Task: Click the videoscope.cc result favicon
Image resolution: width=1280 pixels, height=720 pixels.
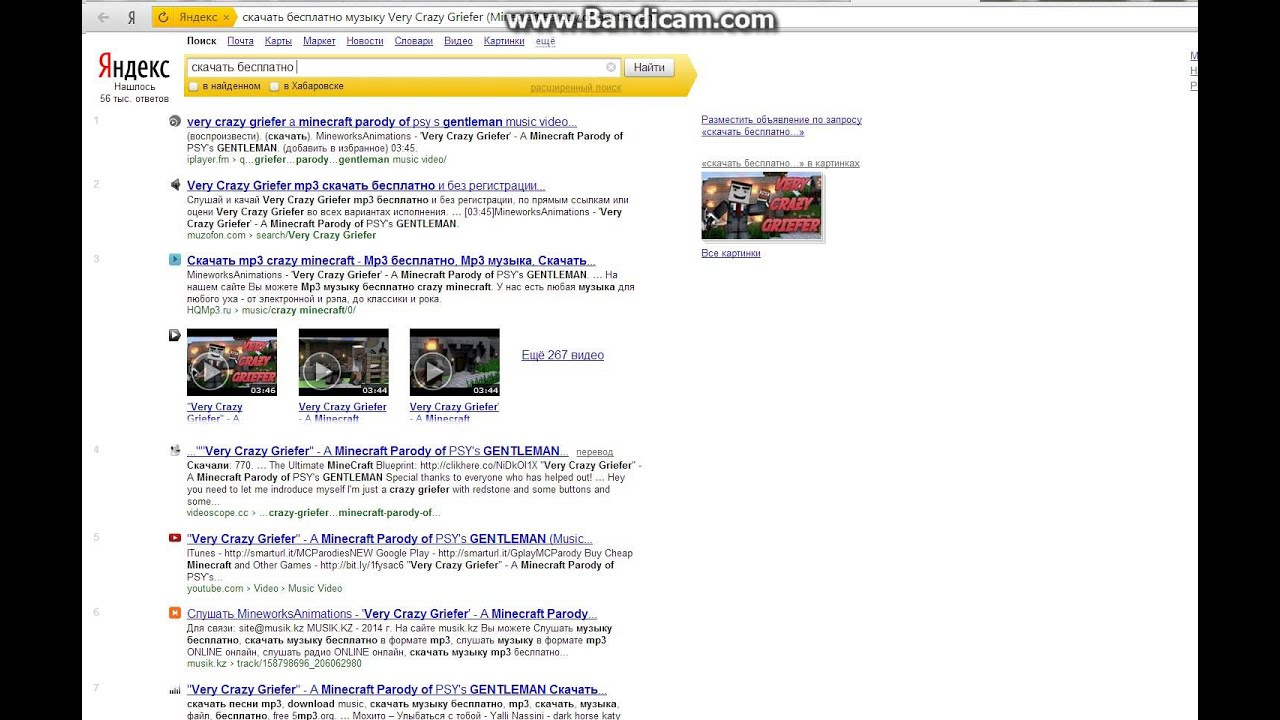Action: (175, 450)
